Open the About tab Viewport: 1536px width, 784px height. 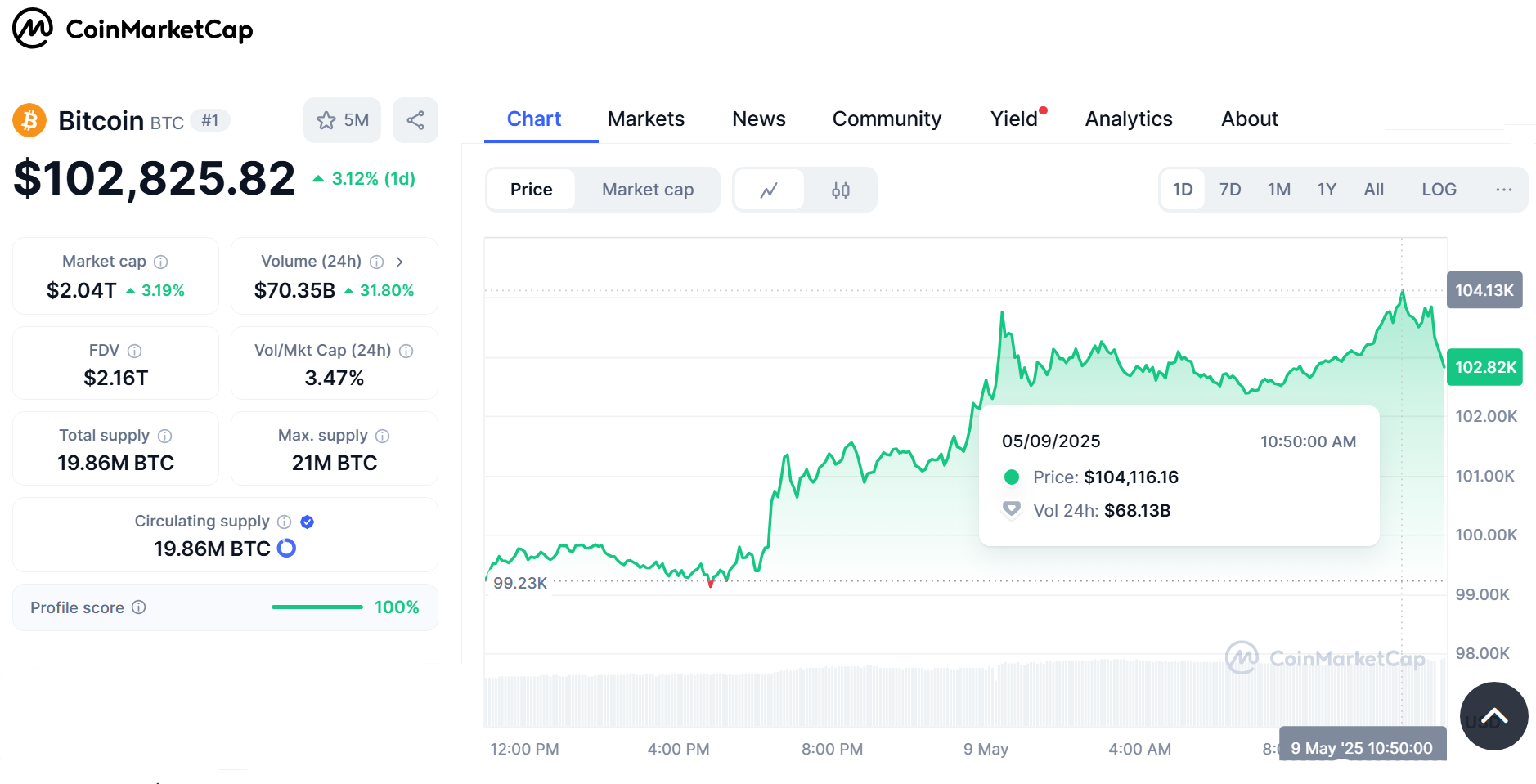pos(1250,119)
